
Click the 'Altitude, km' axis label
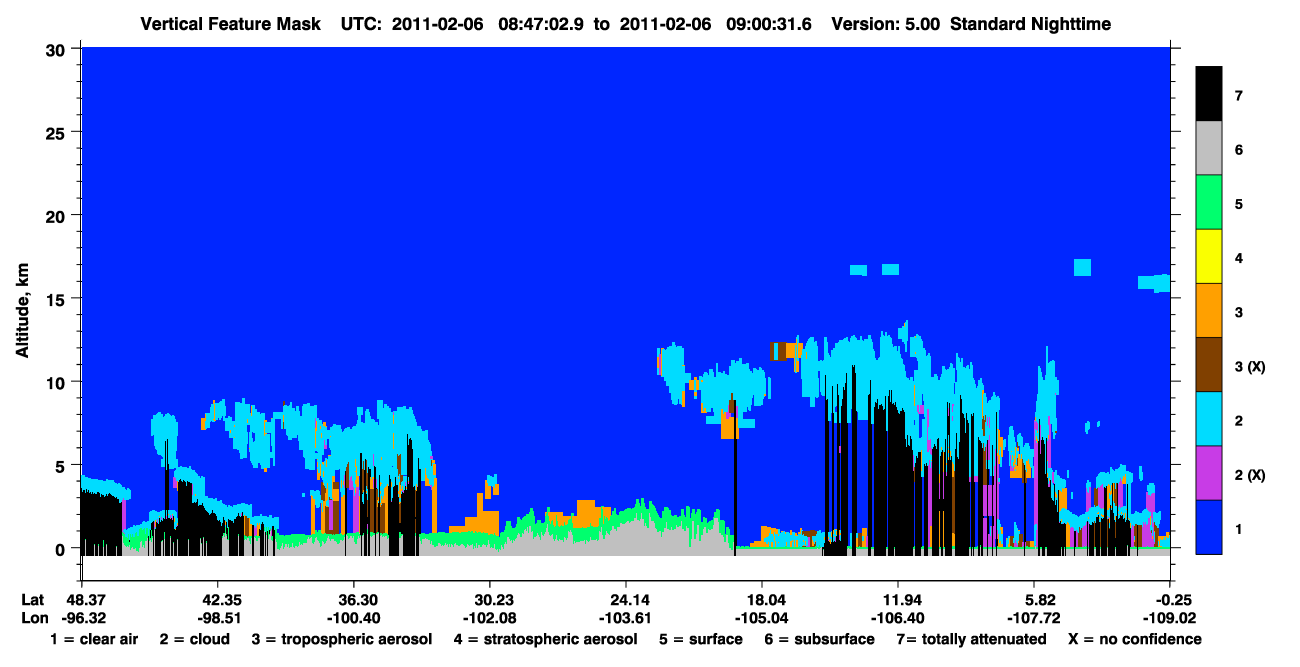22,313
